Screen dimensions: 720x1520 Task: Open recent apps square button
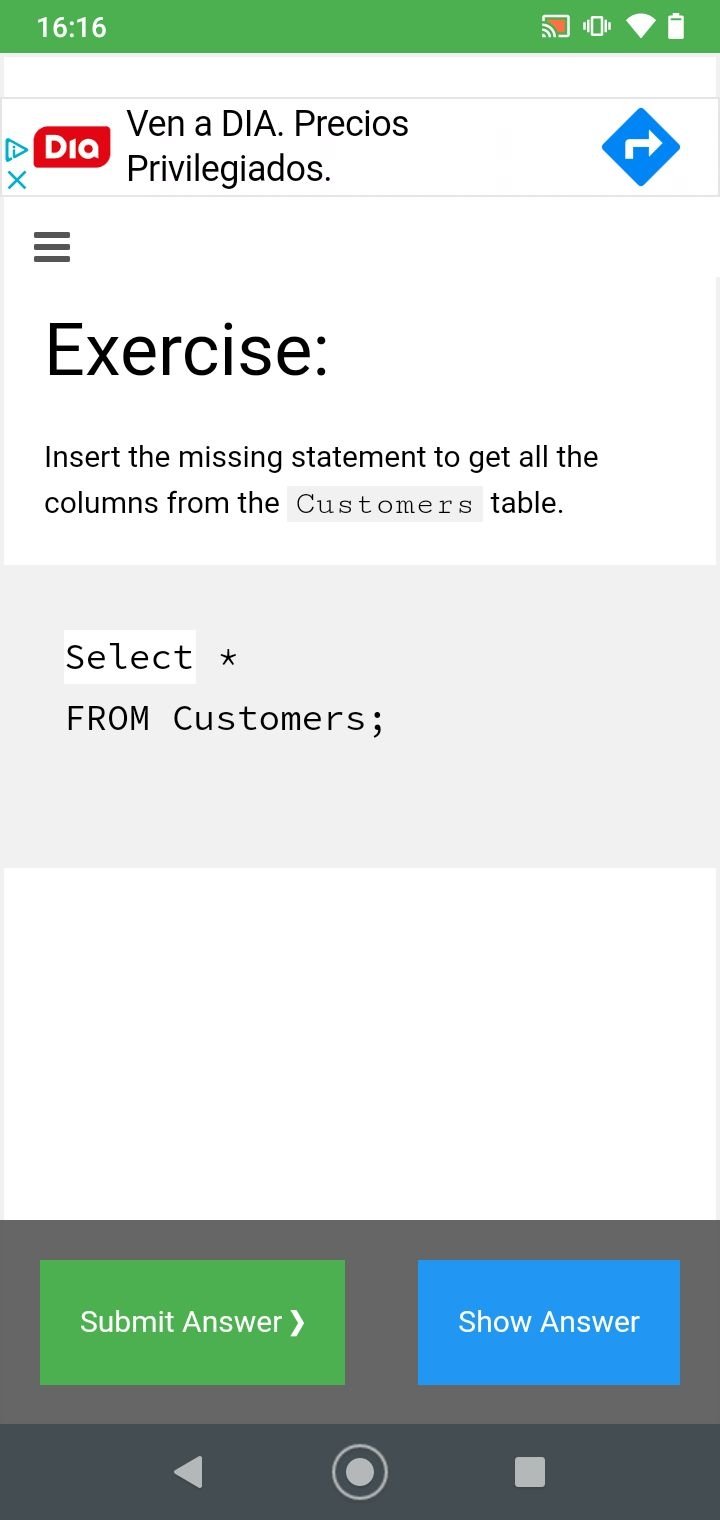530,1472
